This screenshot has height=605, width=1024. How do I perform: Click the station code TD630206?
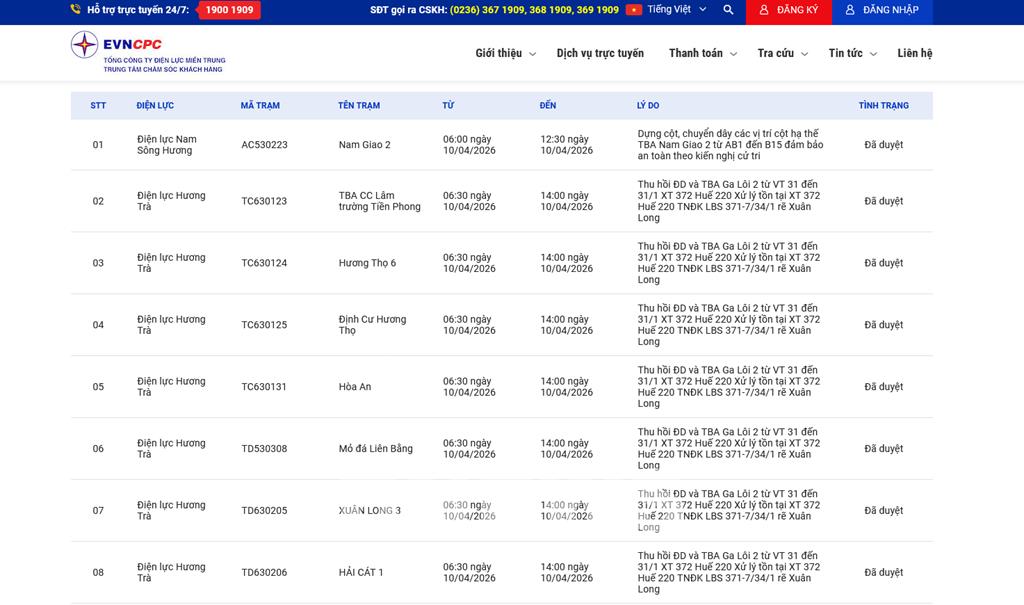(x=264, y=573)
